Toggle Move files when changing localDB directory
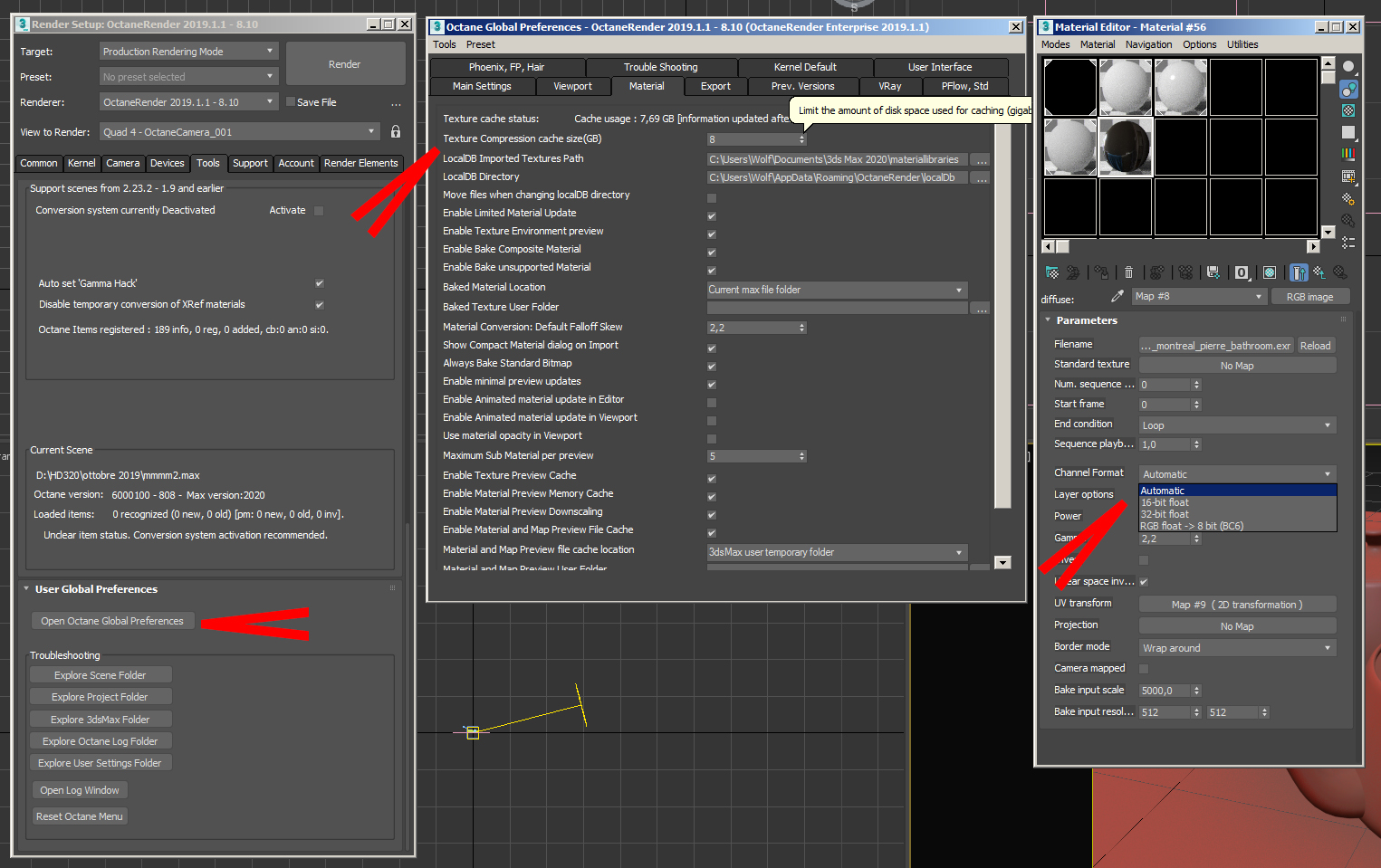Image resolution: width=1381 pixels, height=868 pixels. point(712,198)
